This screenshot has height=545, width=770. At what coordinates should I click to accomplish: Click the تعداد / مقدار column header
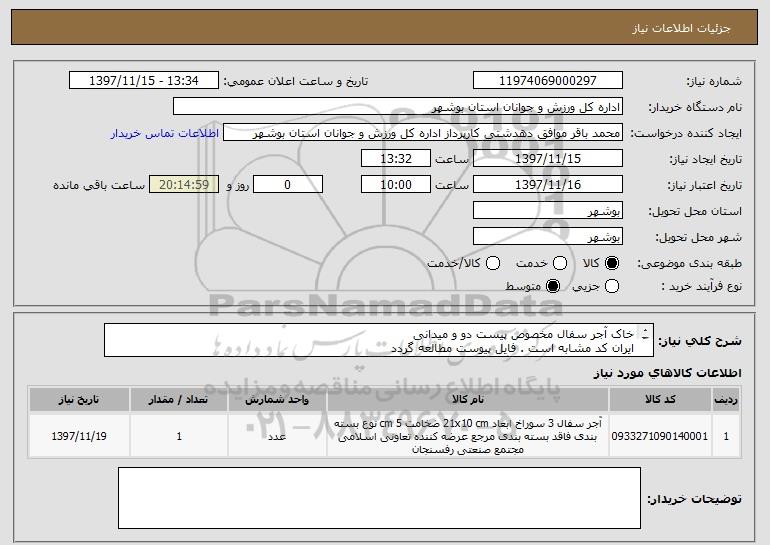pos(179,400)
